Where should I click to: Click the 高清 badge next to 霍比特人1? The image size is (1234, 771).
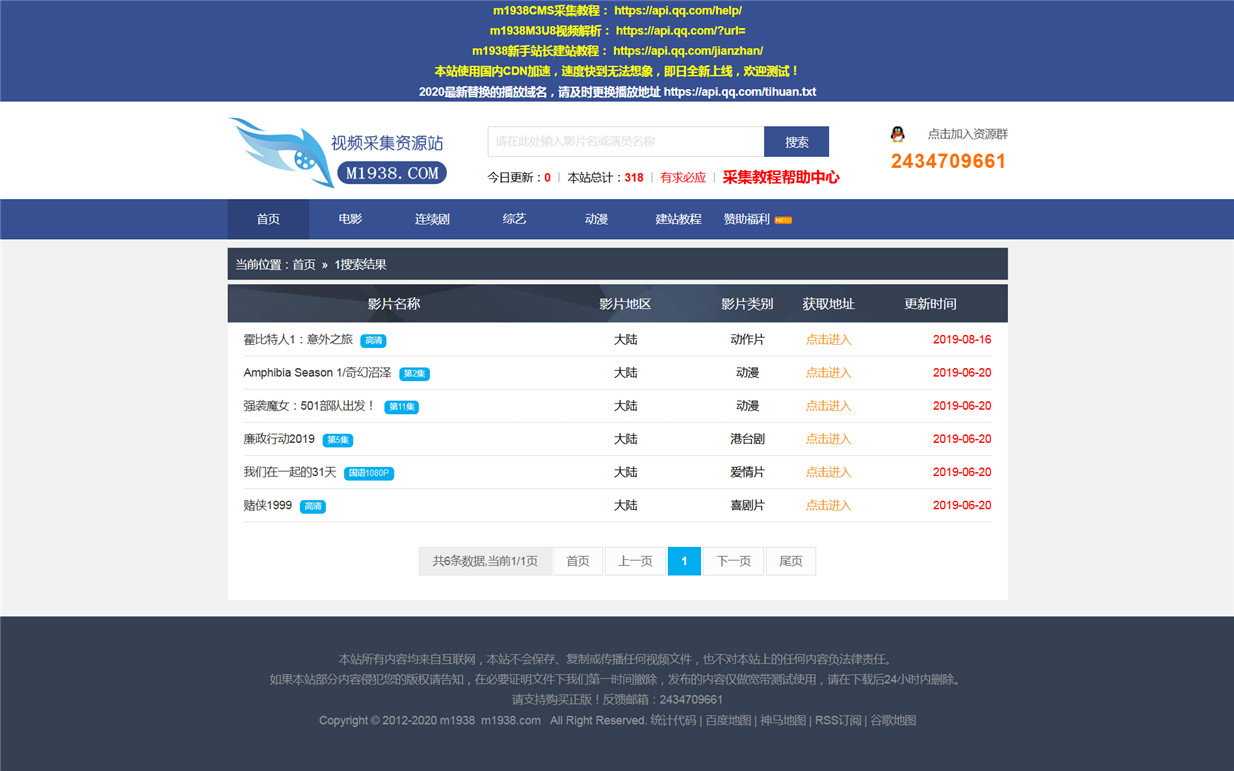coord(373,340)
